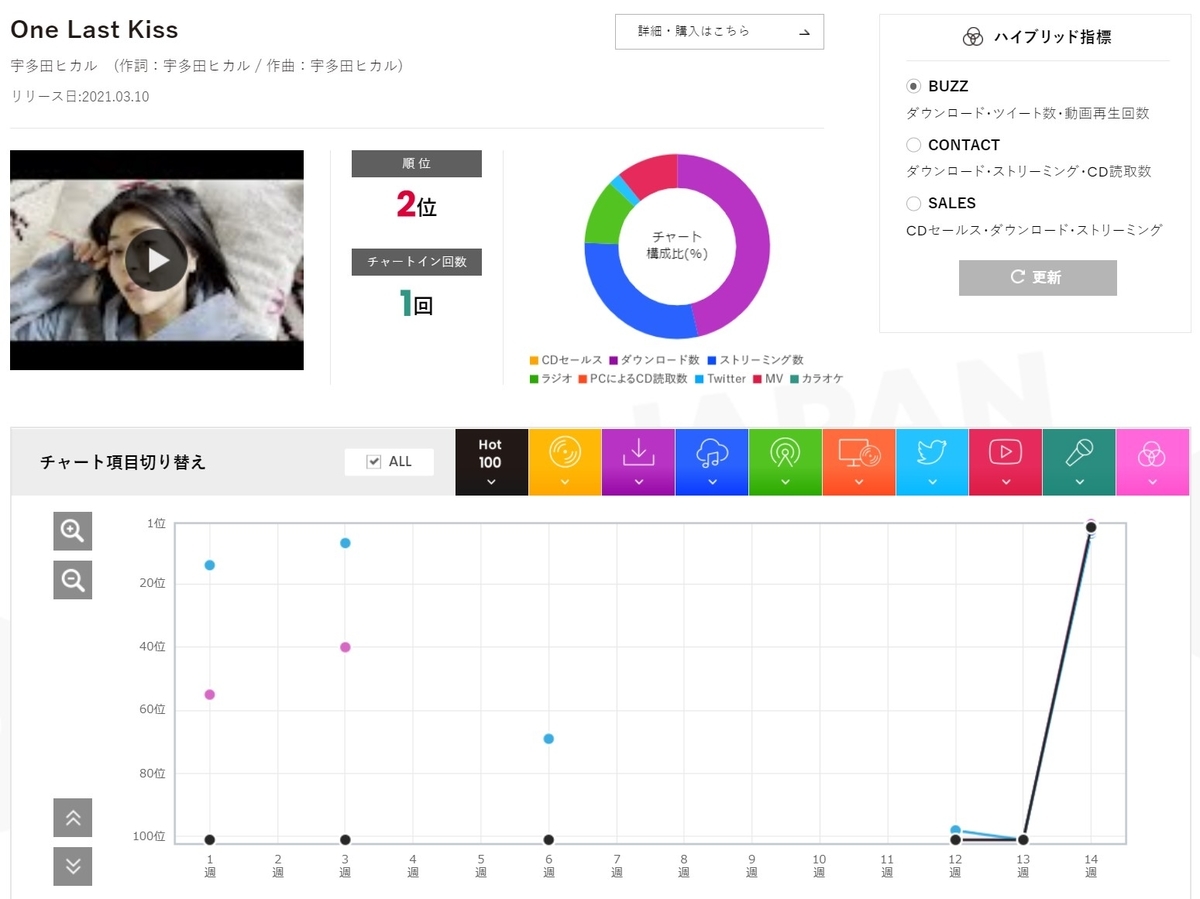Image resolution: width=1200 pixels, height=899 pixels.
Task: Click the ダウンロード数 legend swatch
Action: click(613, 360)
